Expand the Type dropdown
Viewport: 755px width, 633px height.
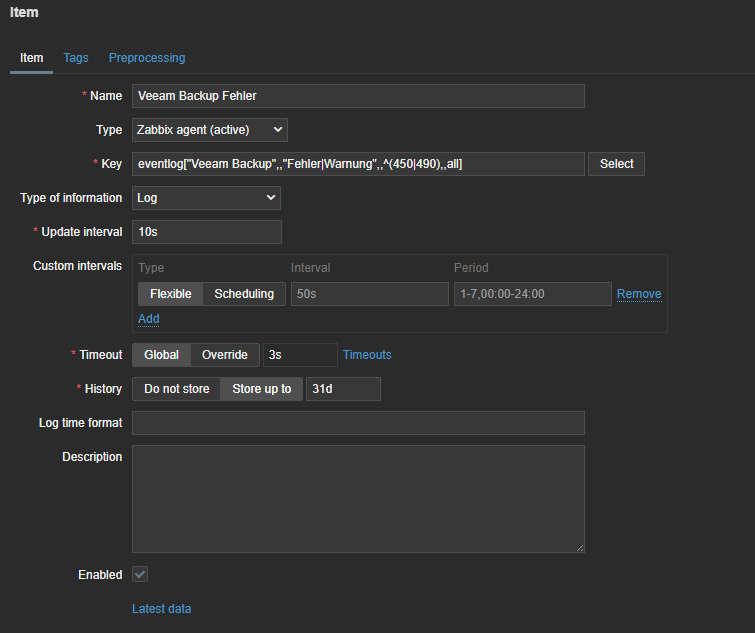pos(209,130)
